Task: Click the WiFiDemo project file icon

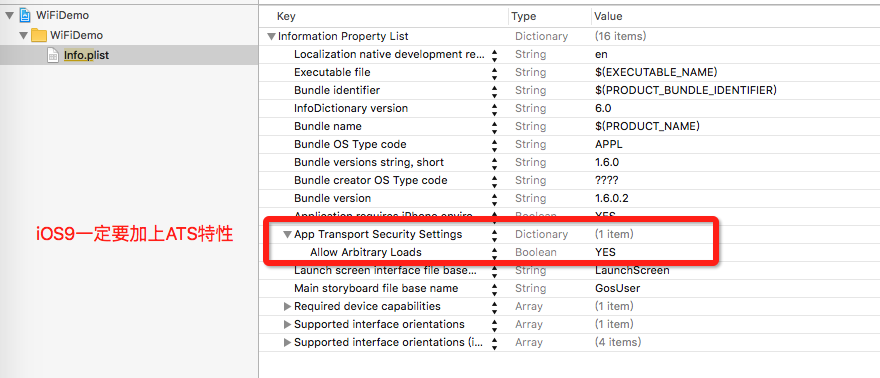Action: tap(25, 15)
